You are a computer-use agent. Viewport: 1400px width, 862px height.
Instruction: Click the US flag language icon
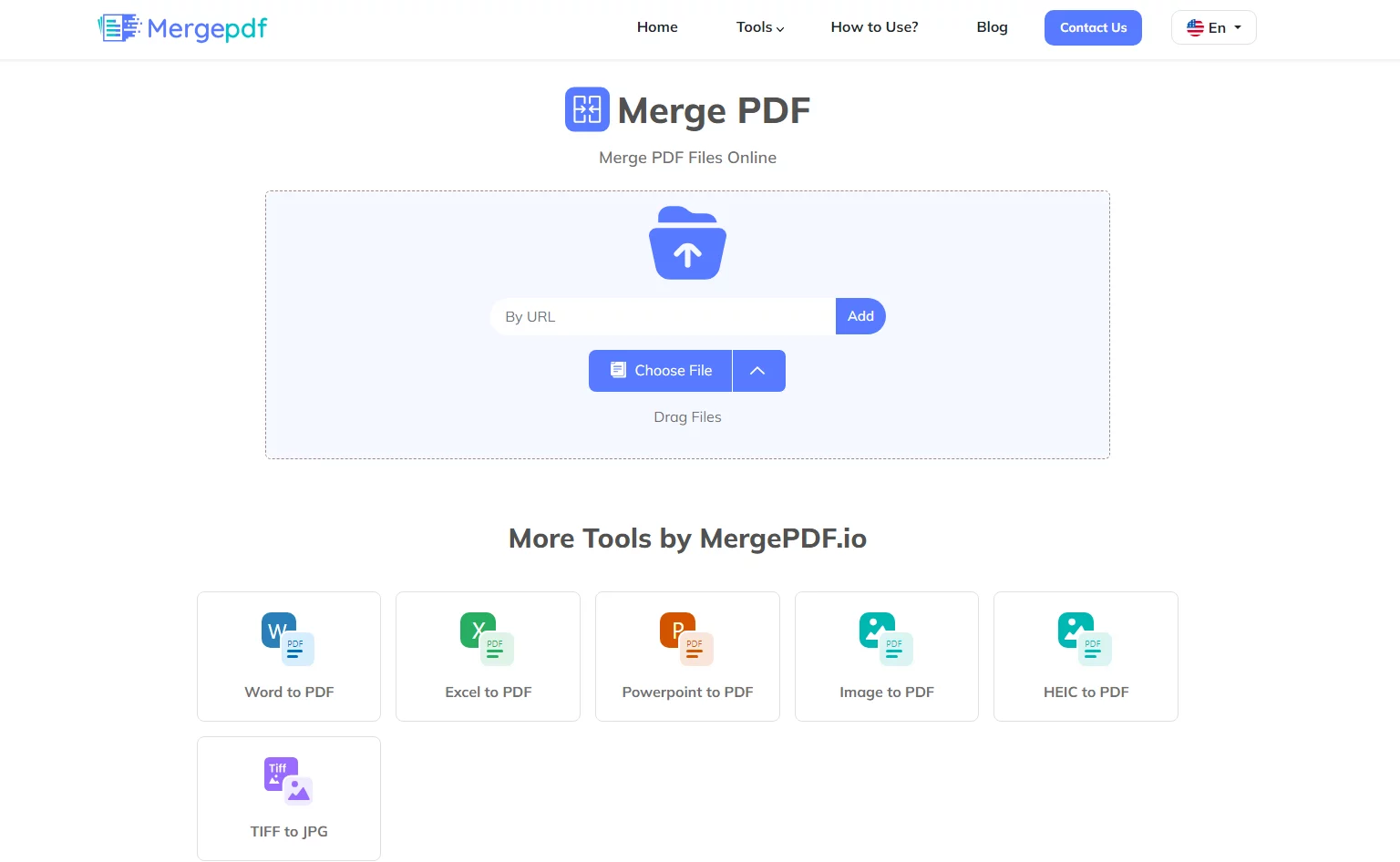click(1195, 27)
